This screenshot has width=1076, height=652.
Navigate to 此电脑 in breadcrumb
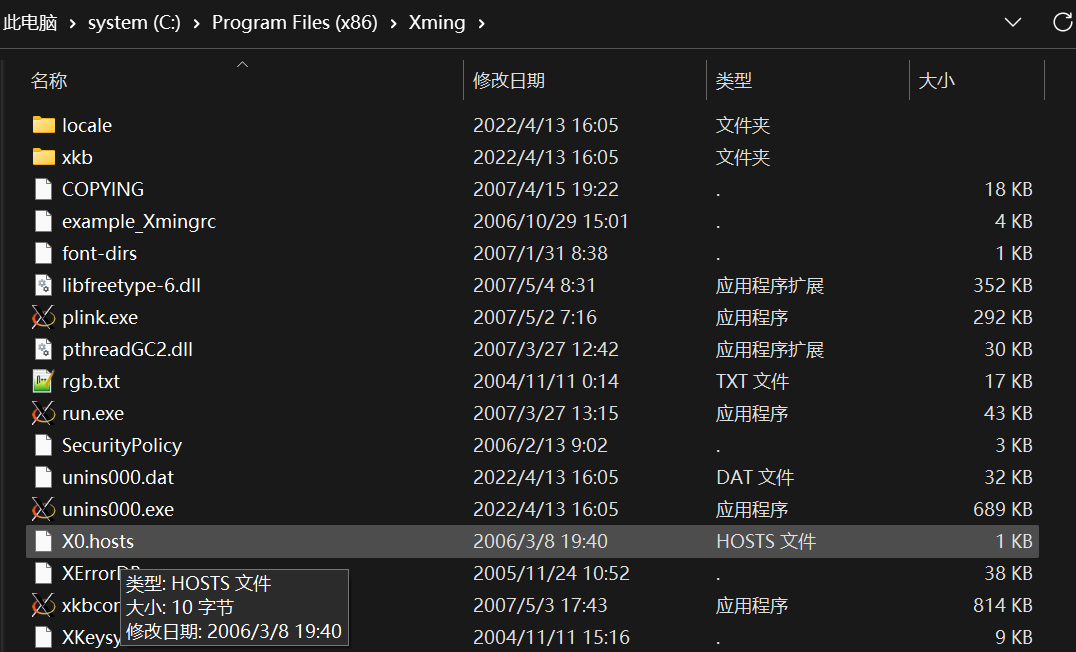(30, 23)
